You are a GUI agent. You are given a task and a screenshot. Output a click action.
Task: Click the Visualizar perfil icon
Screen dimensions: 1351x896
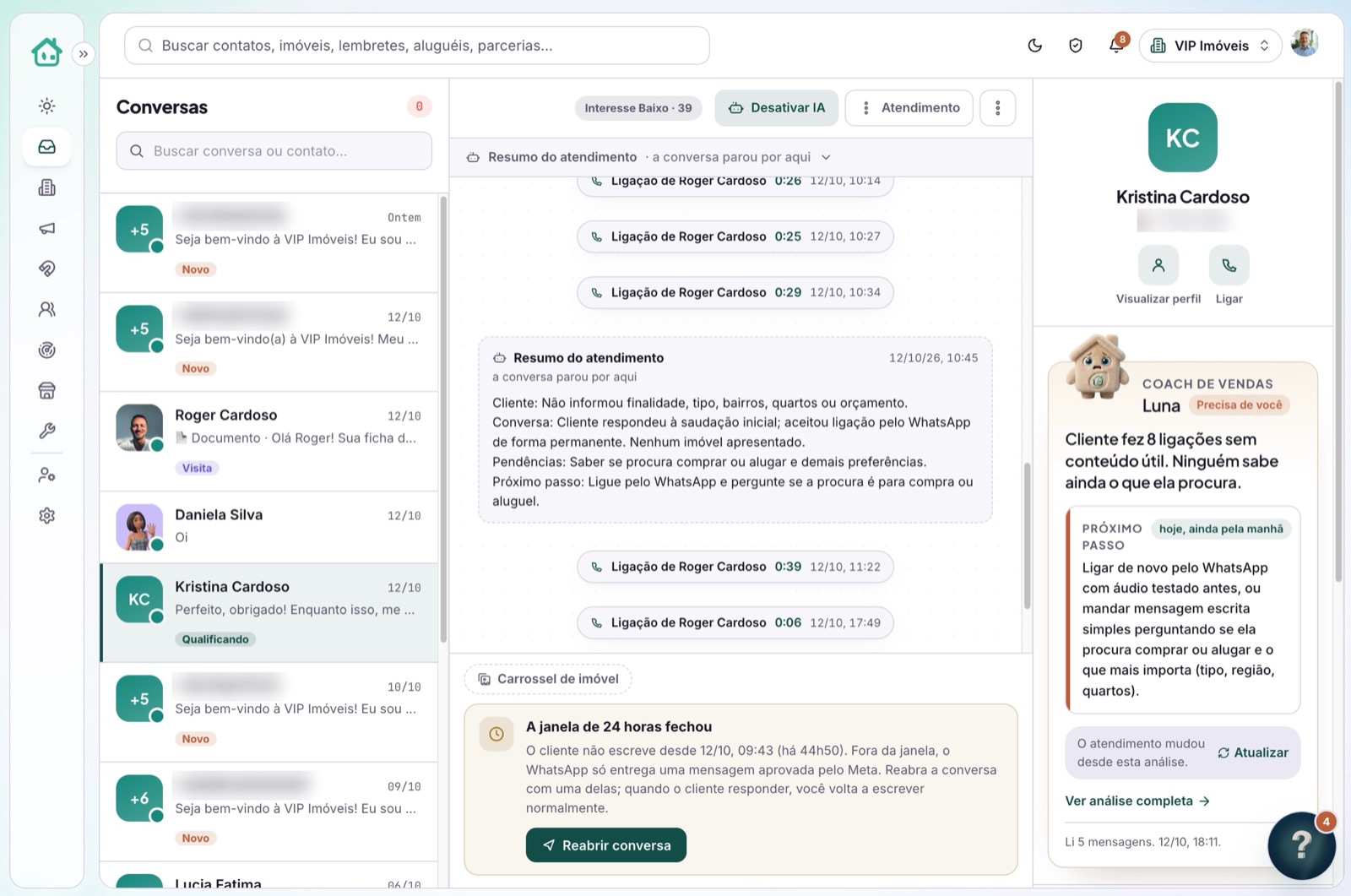pos(1158,265)
